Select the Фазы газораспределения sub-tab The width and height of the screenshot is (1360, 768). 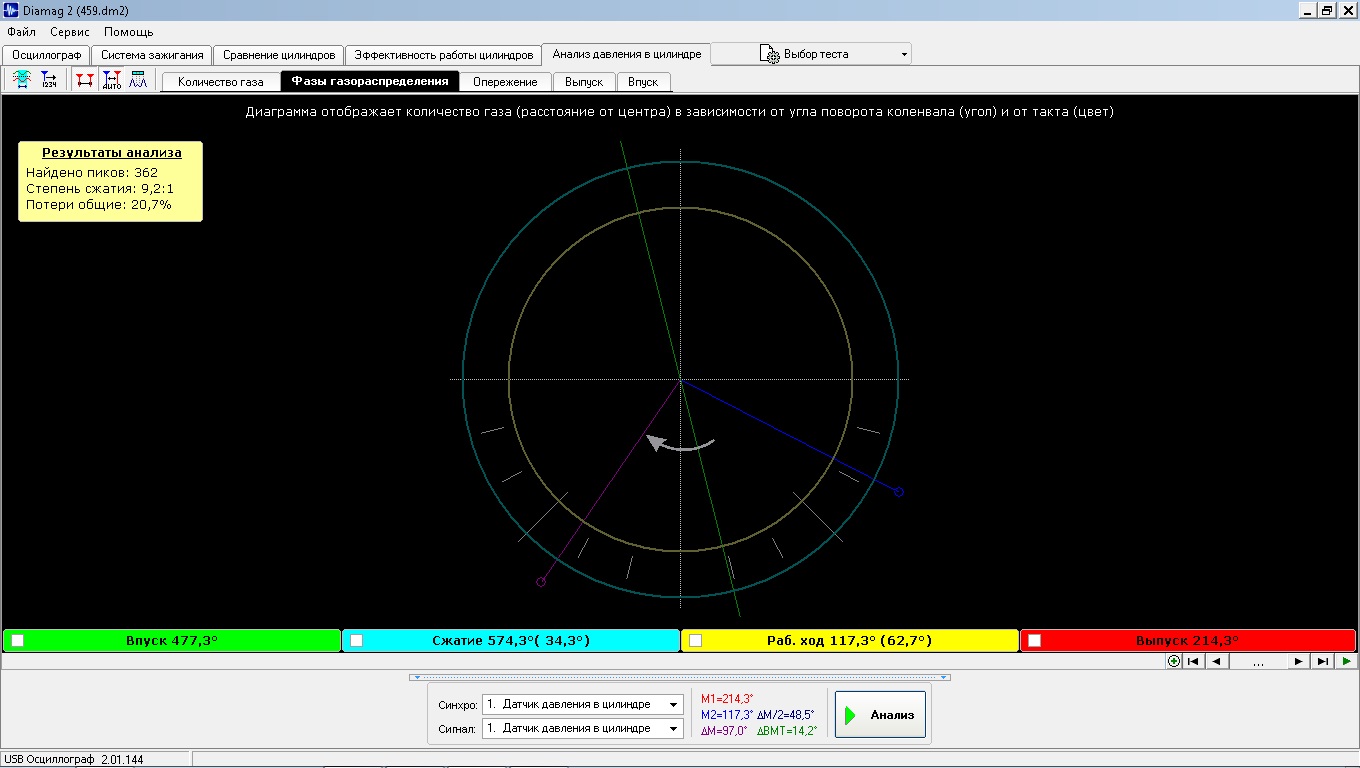pos(370,81)
